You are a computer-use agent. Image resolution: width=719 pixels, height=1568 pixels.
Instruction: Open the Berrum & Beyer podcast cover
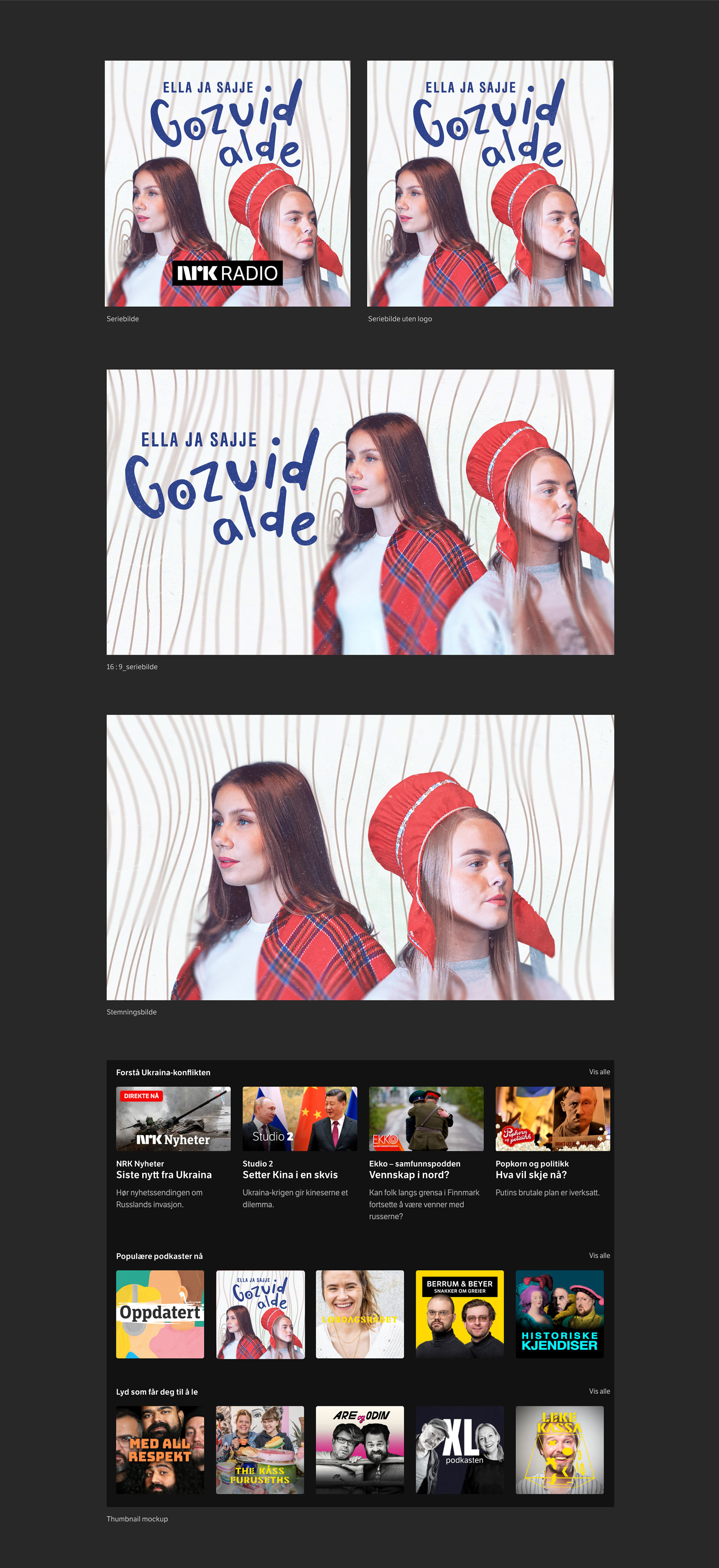[x=459, y=1314]
